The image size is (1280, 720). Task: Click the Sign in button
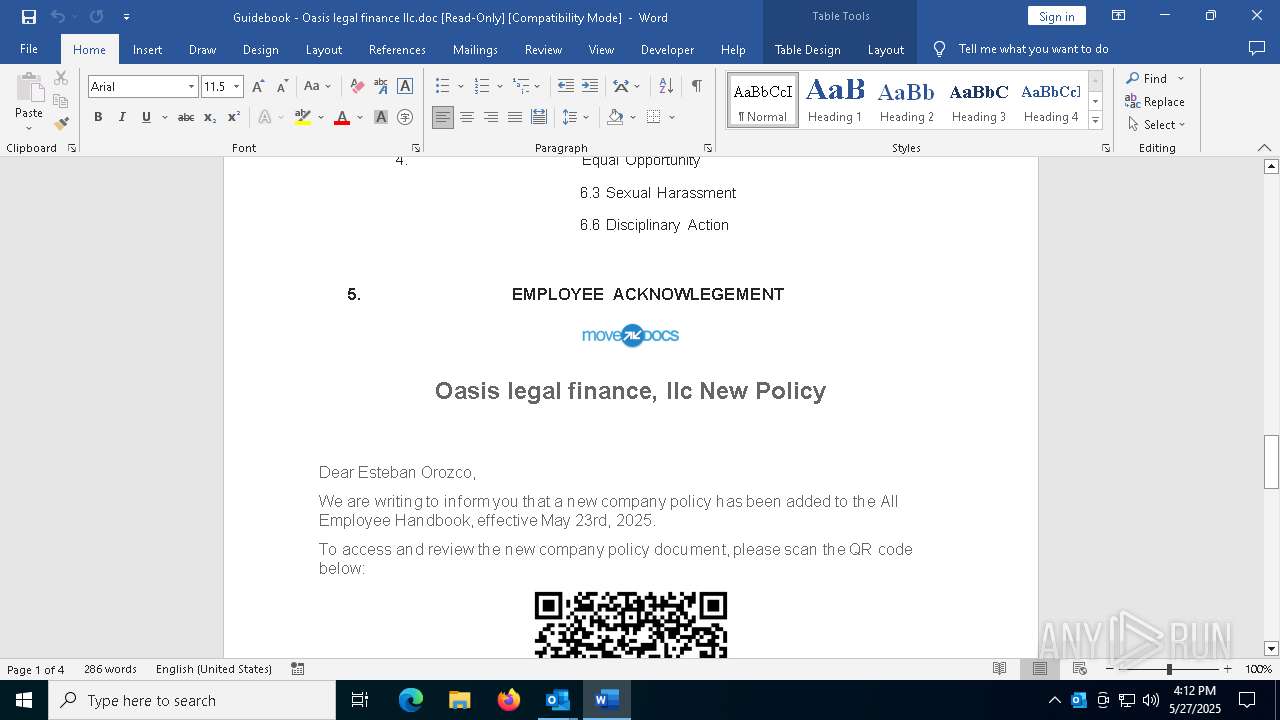coord(1056,16)
